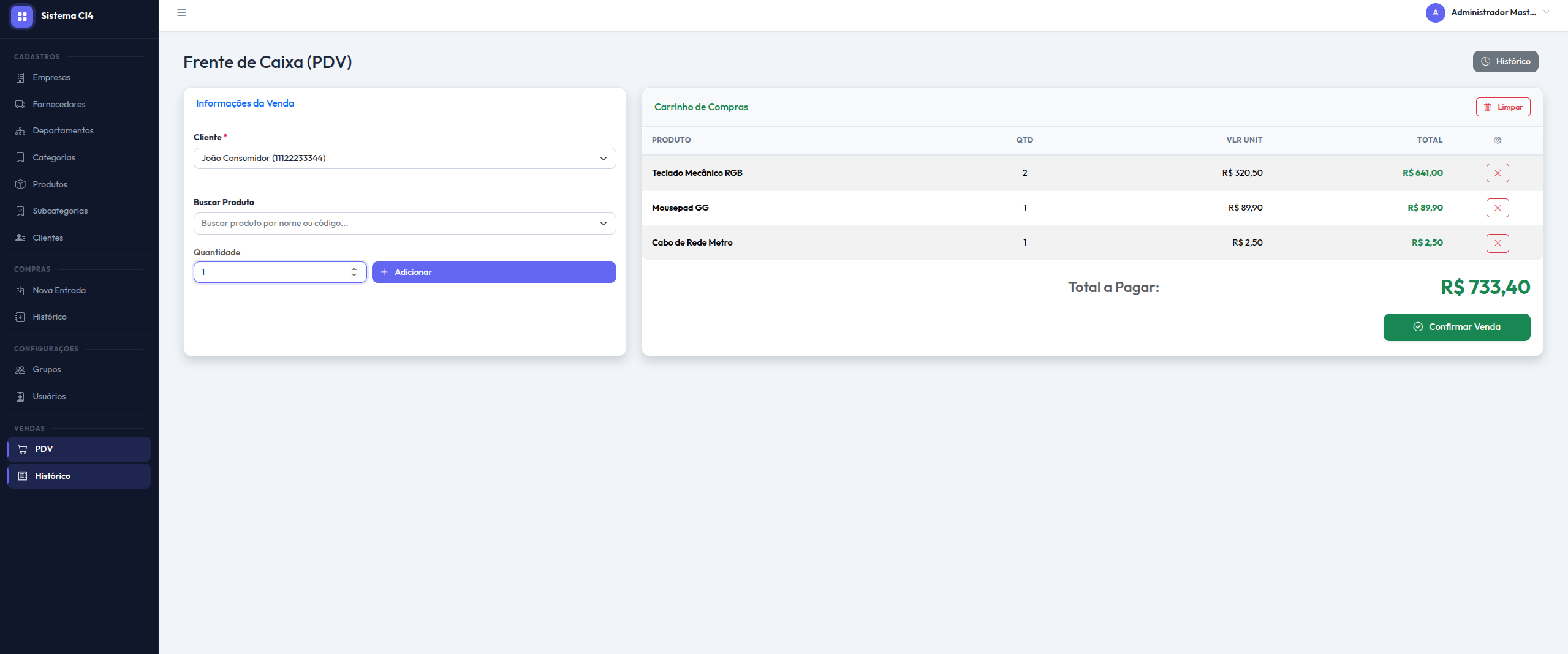Open Histórico button at top right
This screenshot has width=1568, height=654.
tap(1505, 62)
